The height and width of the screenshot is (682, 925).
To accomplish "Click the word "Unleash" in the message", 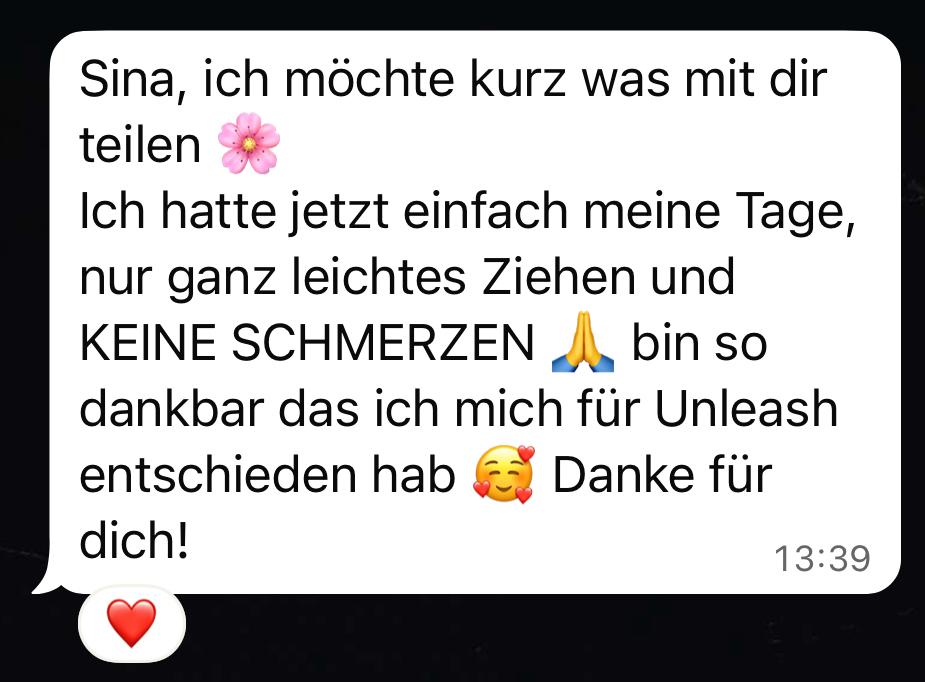I will pos(746,408).
